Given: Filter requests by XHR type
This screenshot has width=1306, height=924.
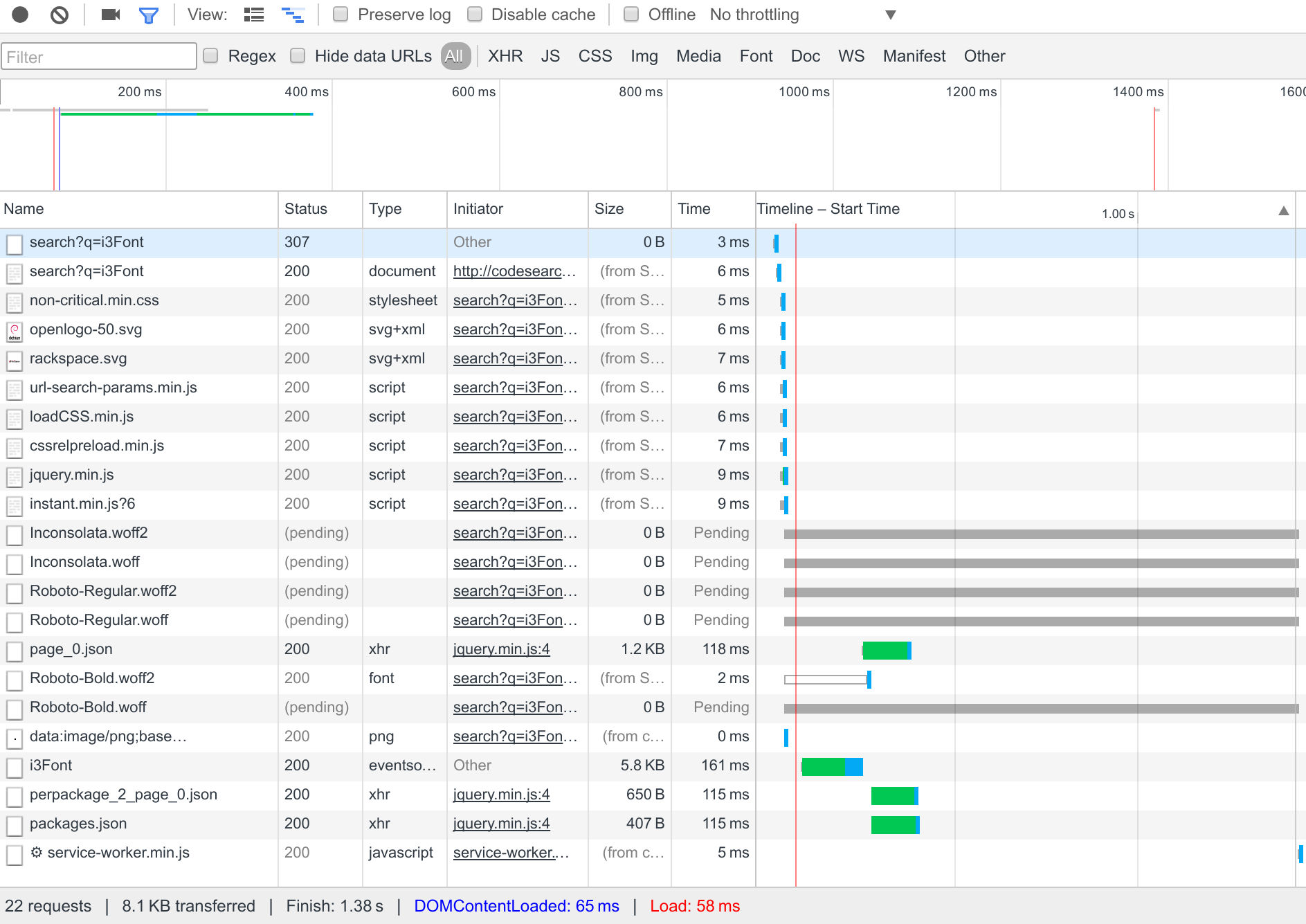Looking at the screenshot, I should point(505,56).
